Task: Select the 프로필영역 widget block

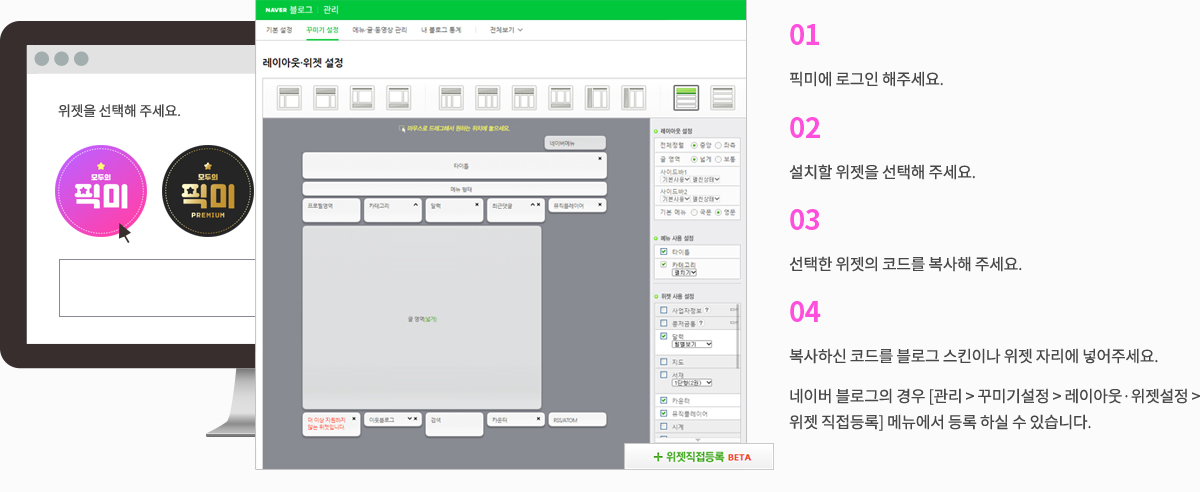Action: 331,209
